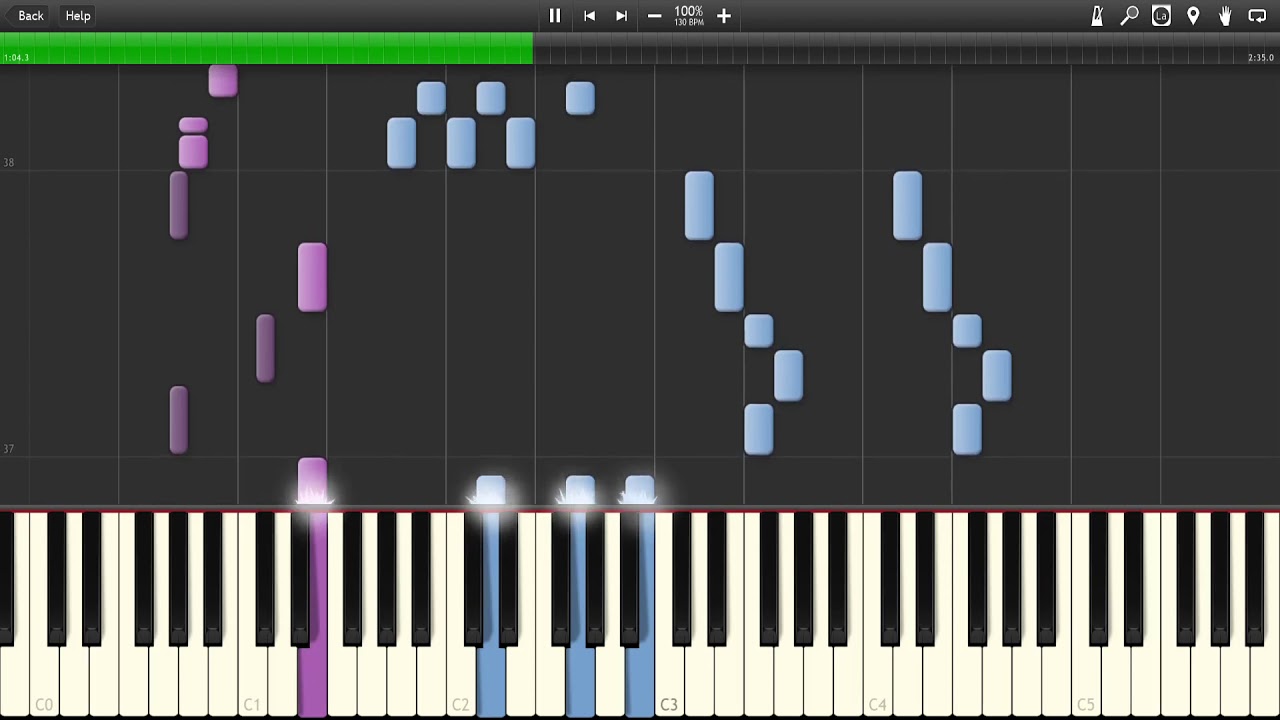Toggle the metronome icon
Screen dimensions: 1280x720
coord(1097,16)
